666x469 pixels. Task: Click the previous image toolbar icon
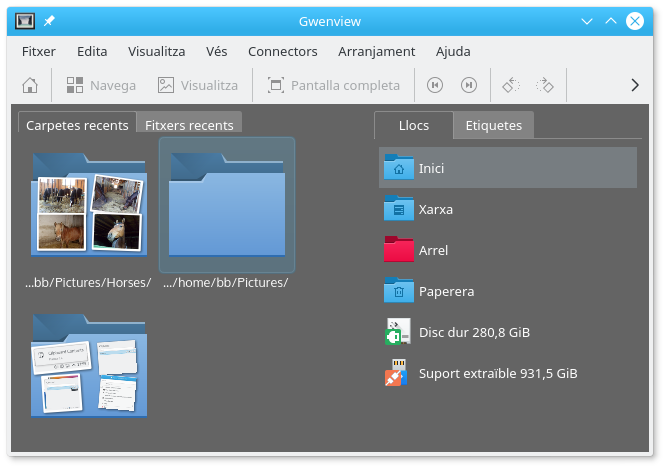click(435, 85)
